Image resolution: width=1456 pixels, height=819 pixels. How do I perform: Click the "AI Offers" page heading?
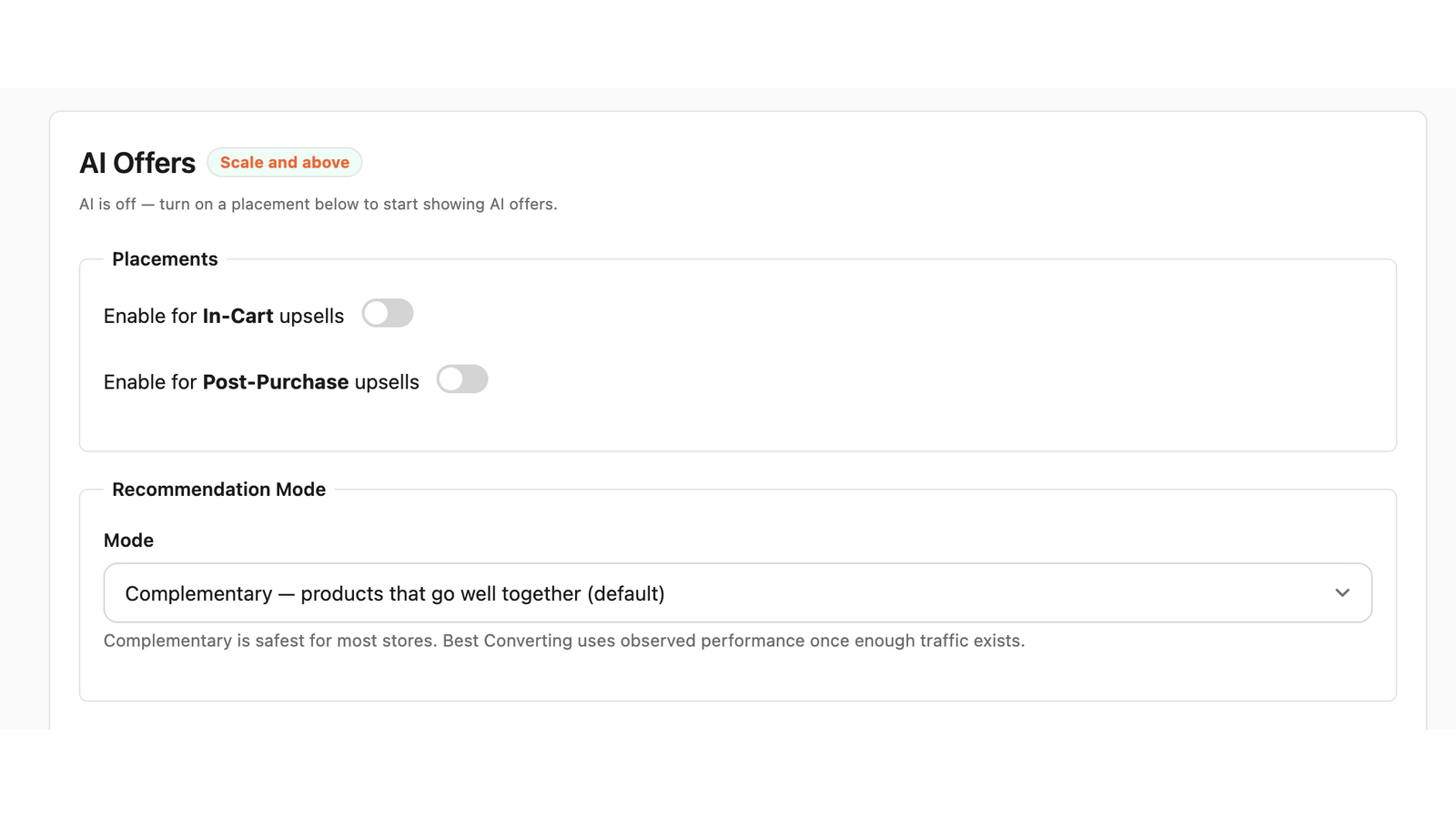point(137,163)
